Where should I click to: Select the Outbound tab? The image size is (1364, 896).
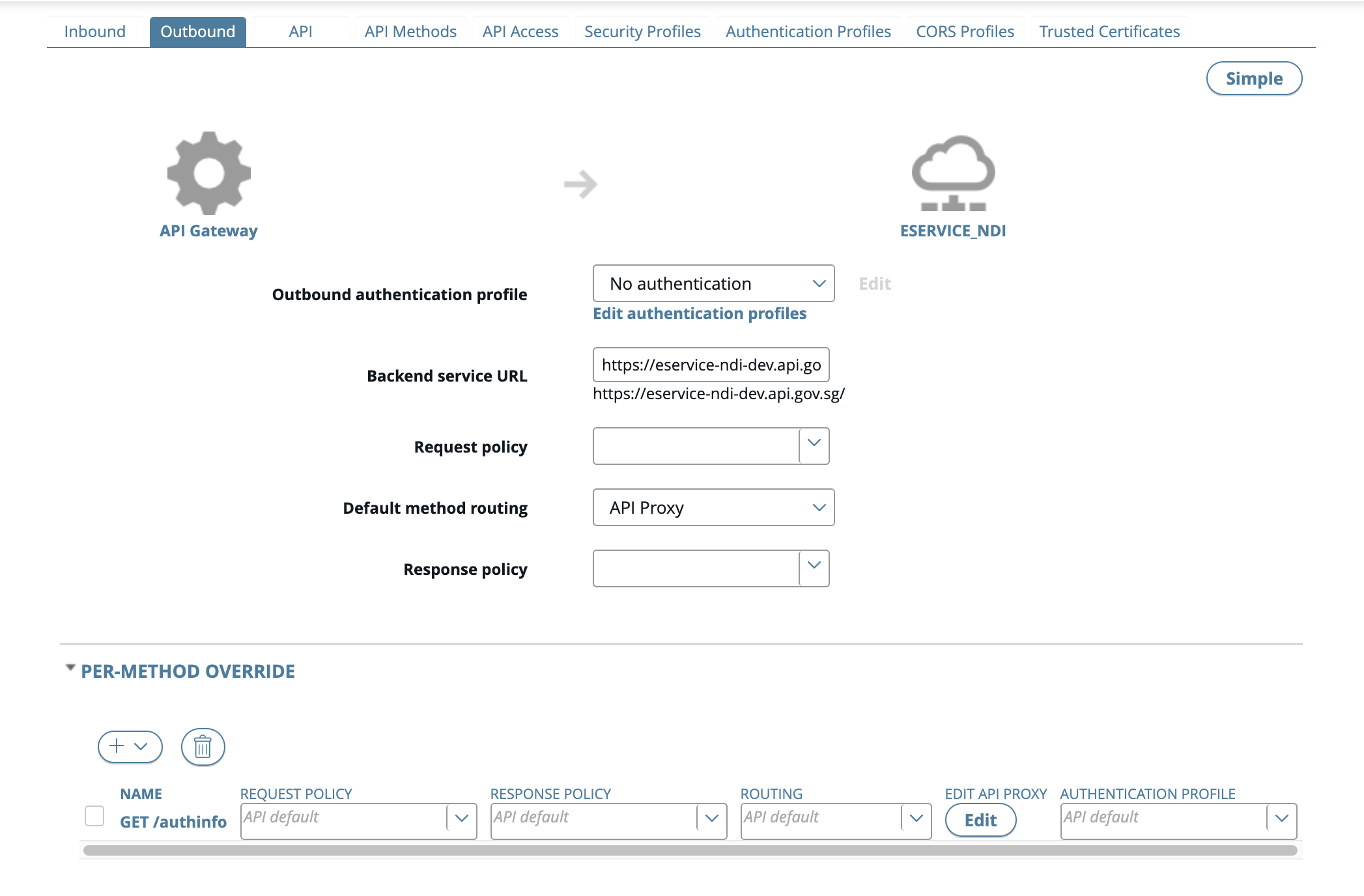[x=198, y=31]
